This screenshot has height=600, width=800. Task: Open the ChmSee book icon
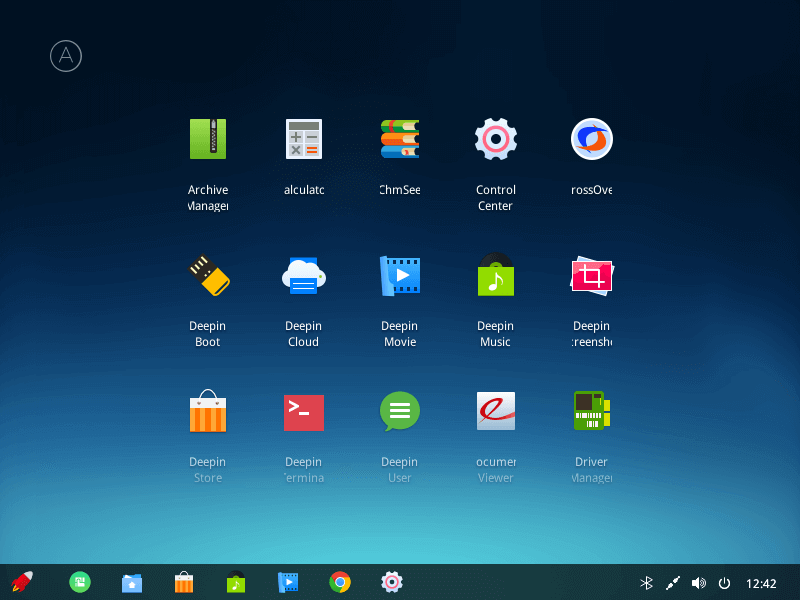(399, 139)
